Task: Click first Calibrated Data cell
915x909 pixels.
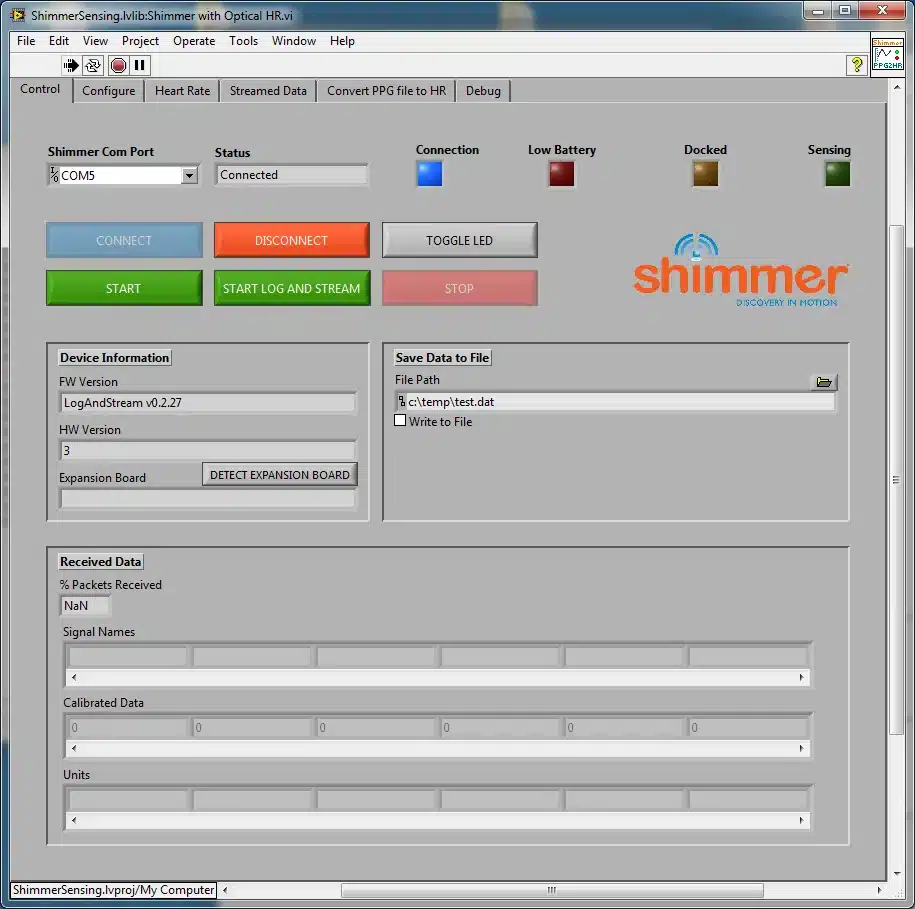Action: coord(128,728)
